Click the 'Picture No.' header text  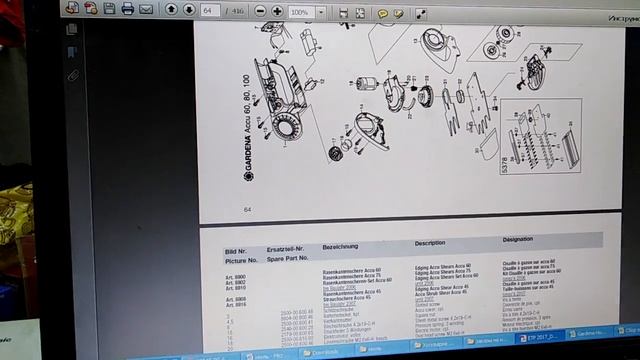tap(241, 260)
